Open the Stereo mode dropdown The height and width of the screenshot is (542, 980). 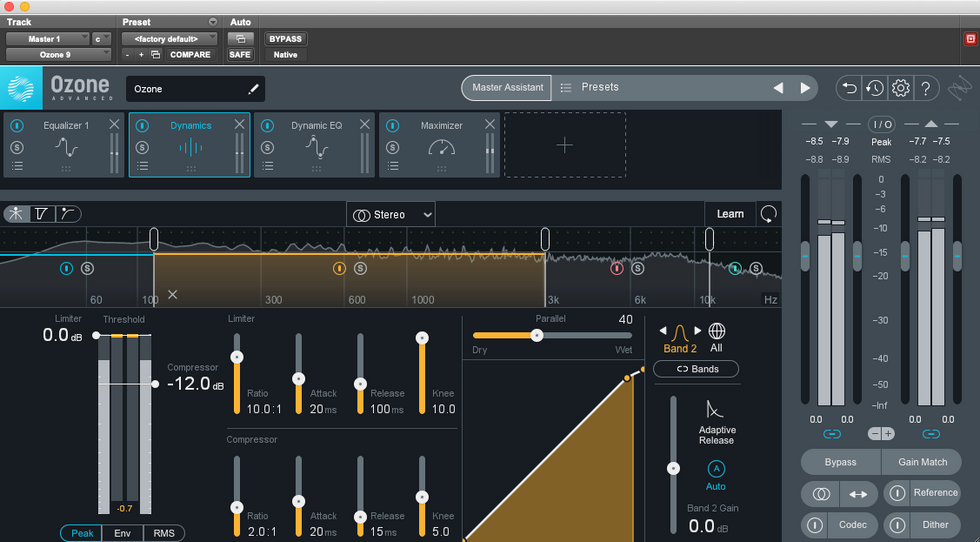[x=391, y=214]
